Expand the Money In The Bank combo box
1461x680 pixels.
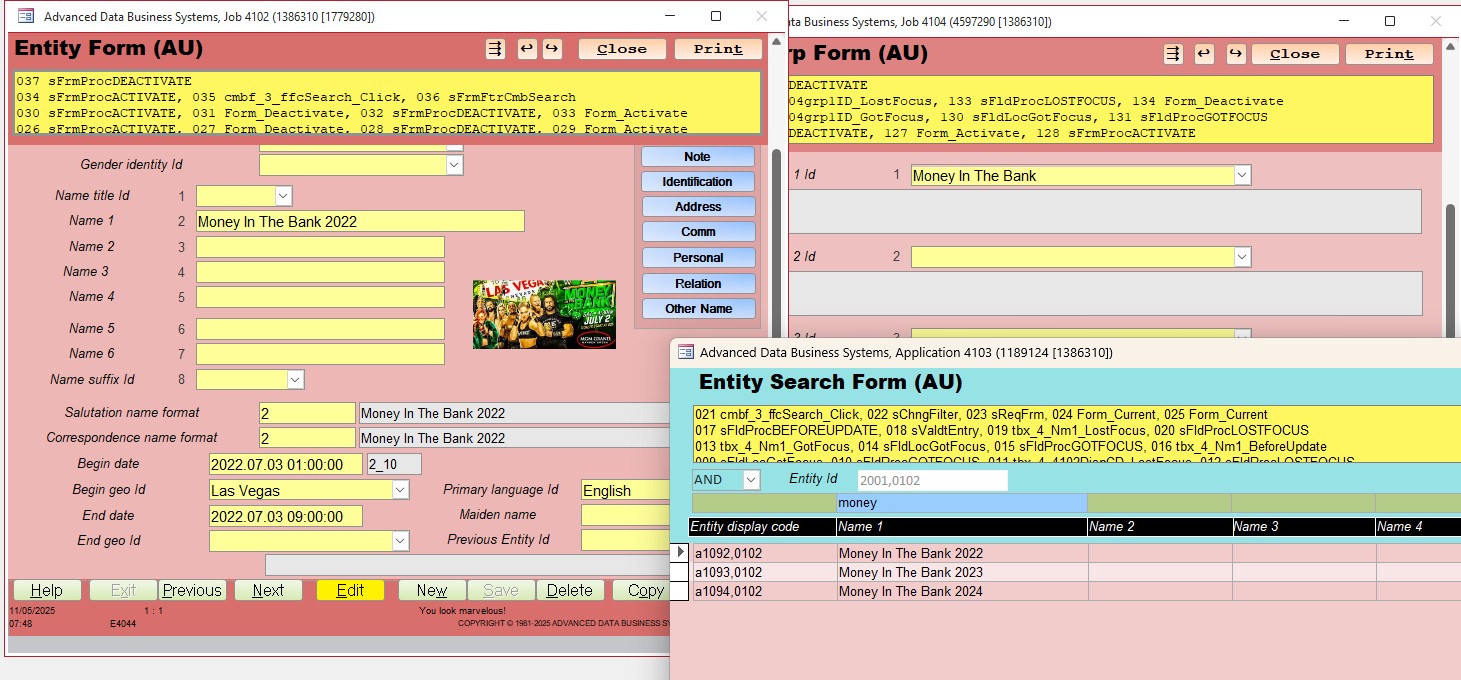tap(1242, 175)
